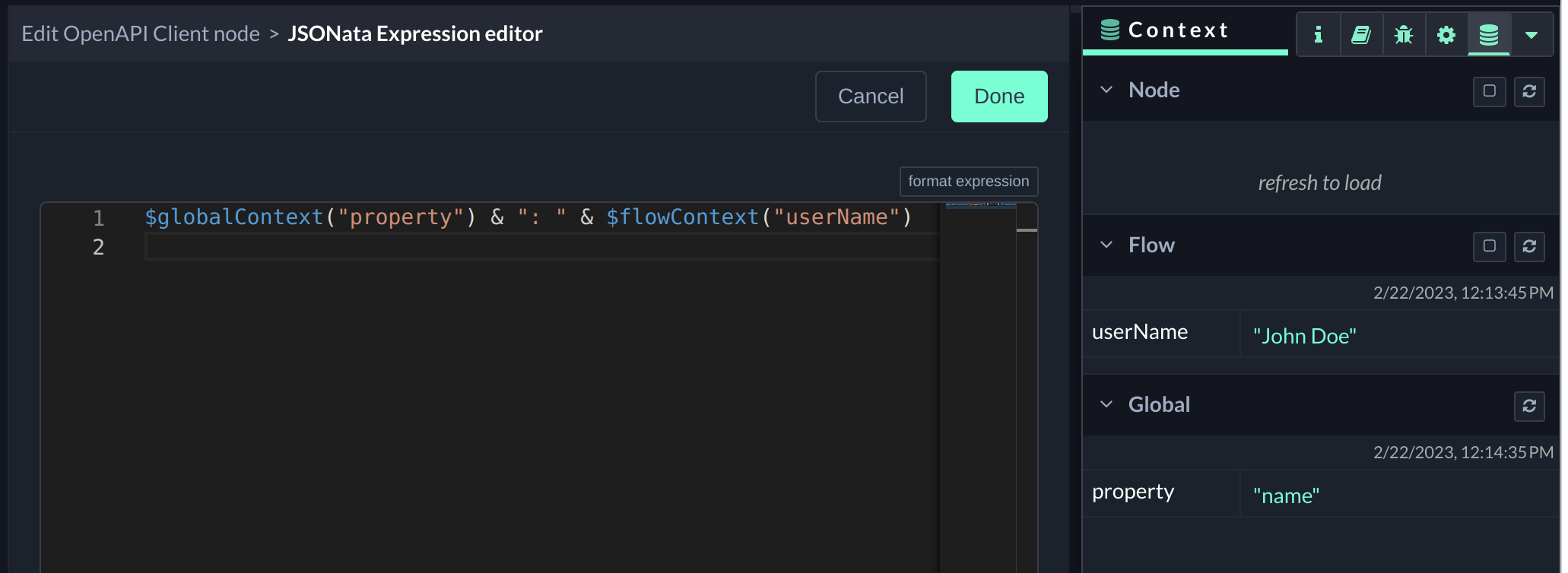This screenshot has width=1568, height=573.
Task: Toggle the Node section auto-refresh checkbox
Action: click(1489, 91)
